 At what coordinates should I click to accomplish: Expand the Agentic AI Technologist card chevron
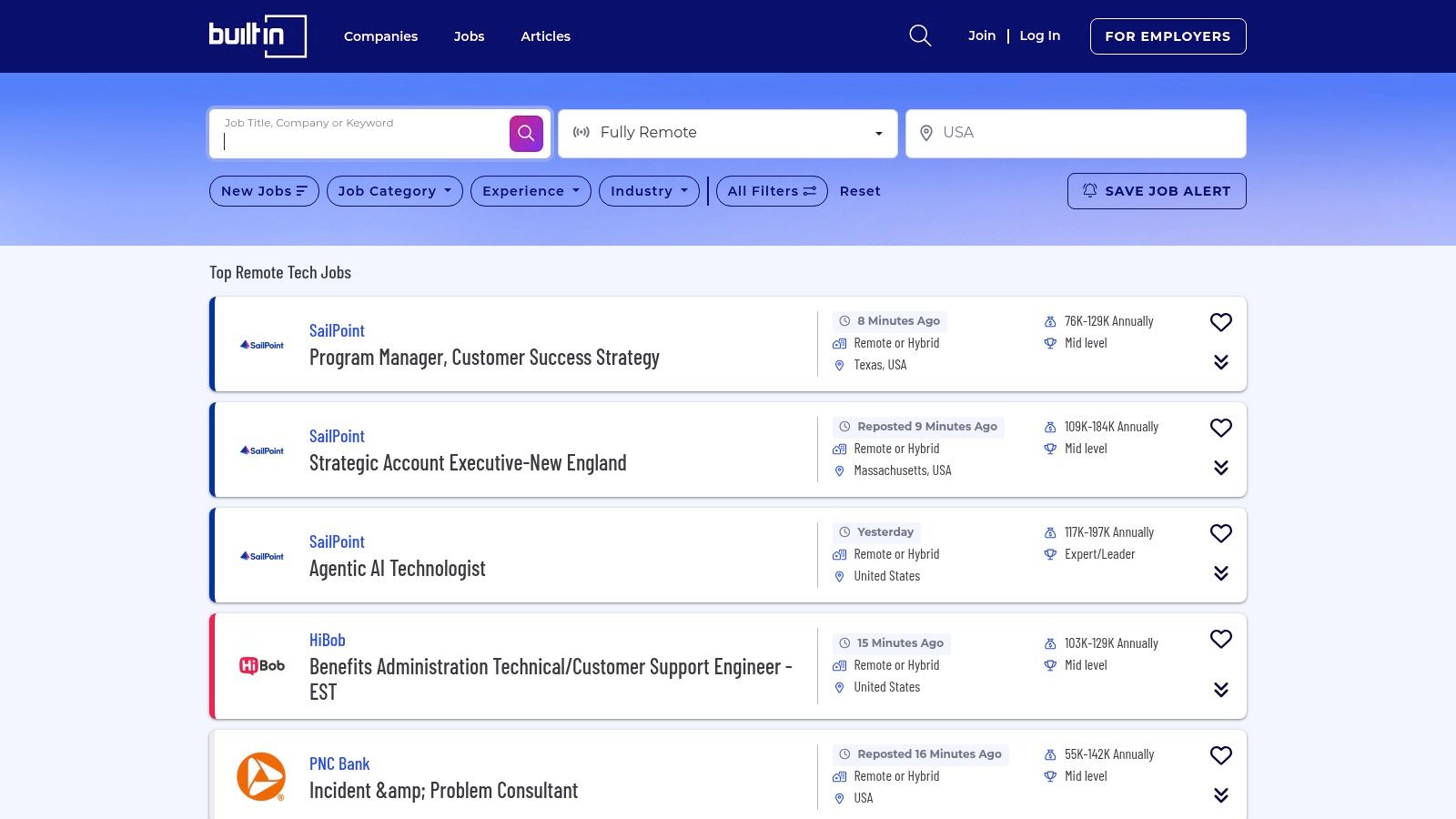click(x=1221, y=573)
